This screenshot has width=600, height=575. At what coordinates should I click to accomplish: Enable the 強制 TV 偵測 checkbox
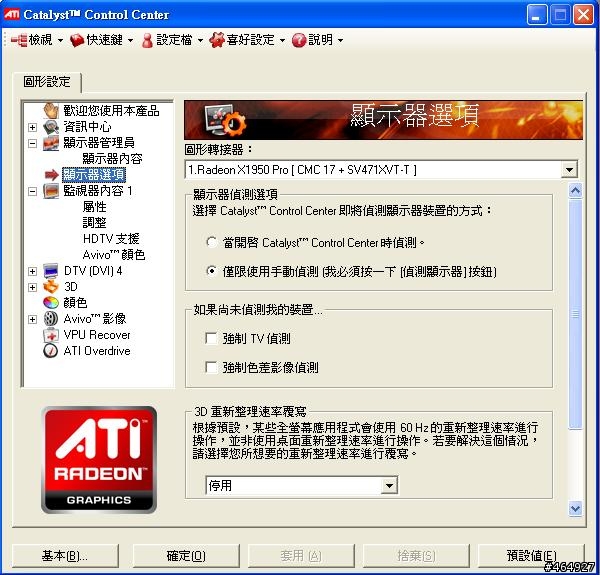click(x=211, y=338)
